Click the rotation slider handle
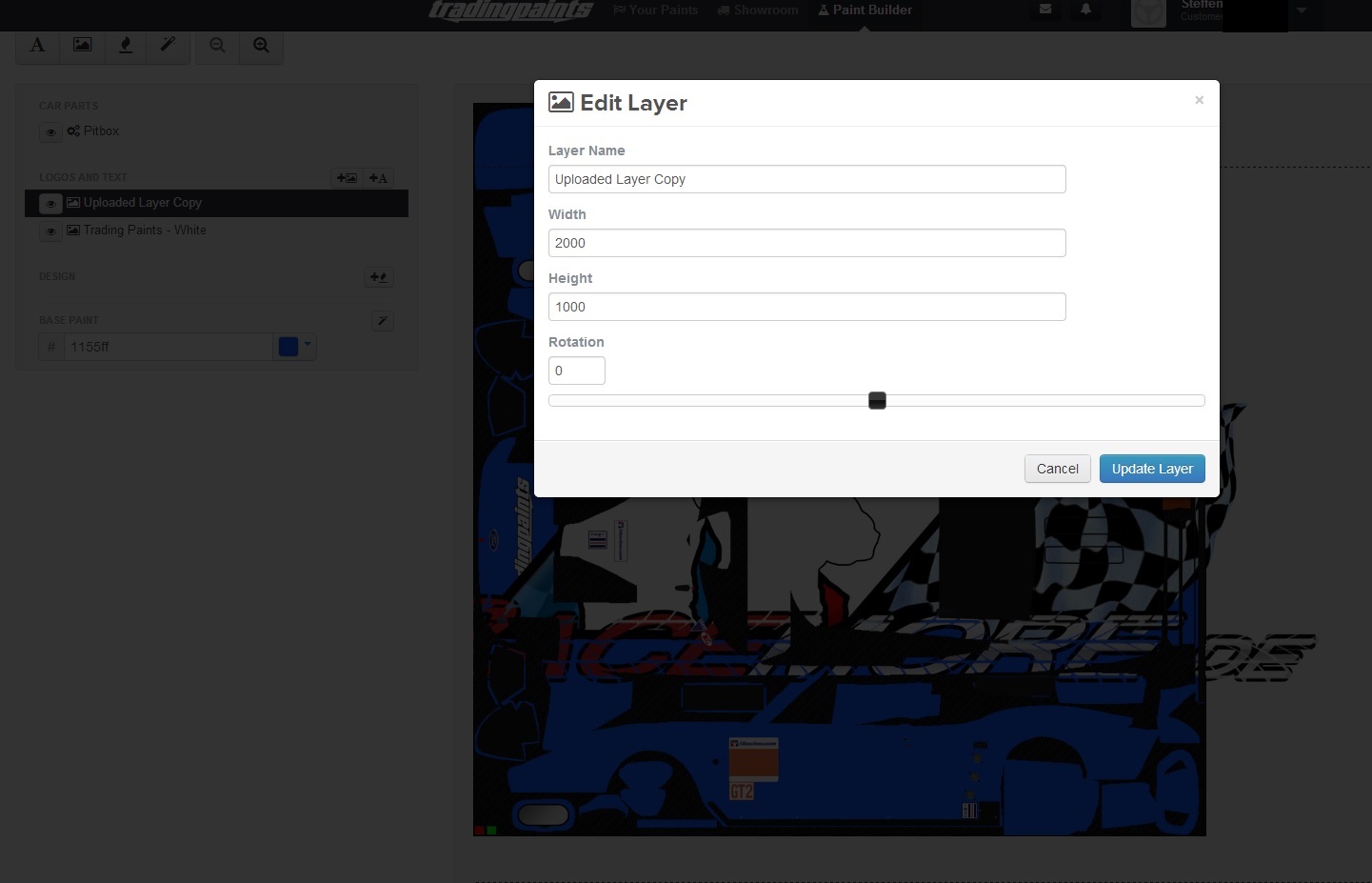This screenshot has height=883, width=1372. click(x=877, y=401)
